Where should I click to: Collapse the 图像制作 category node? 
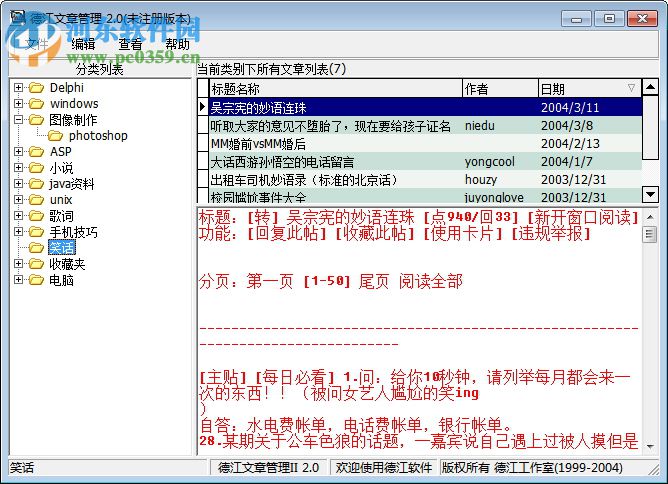pos(18,119)
